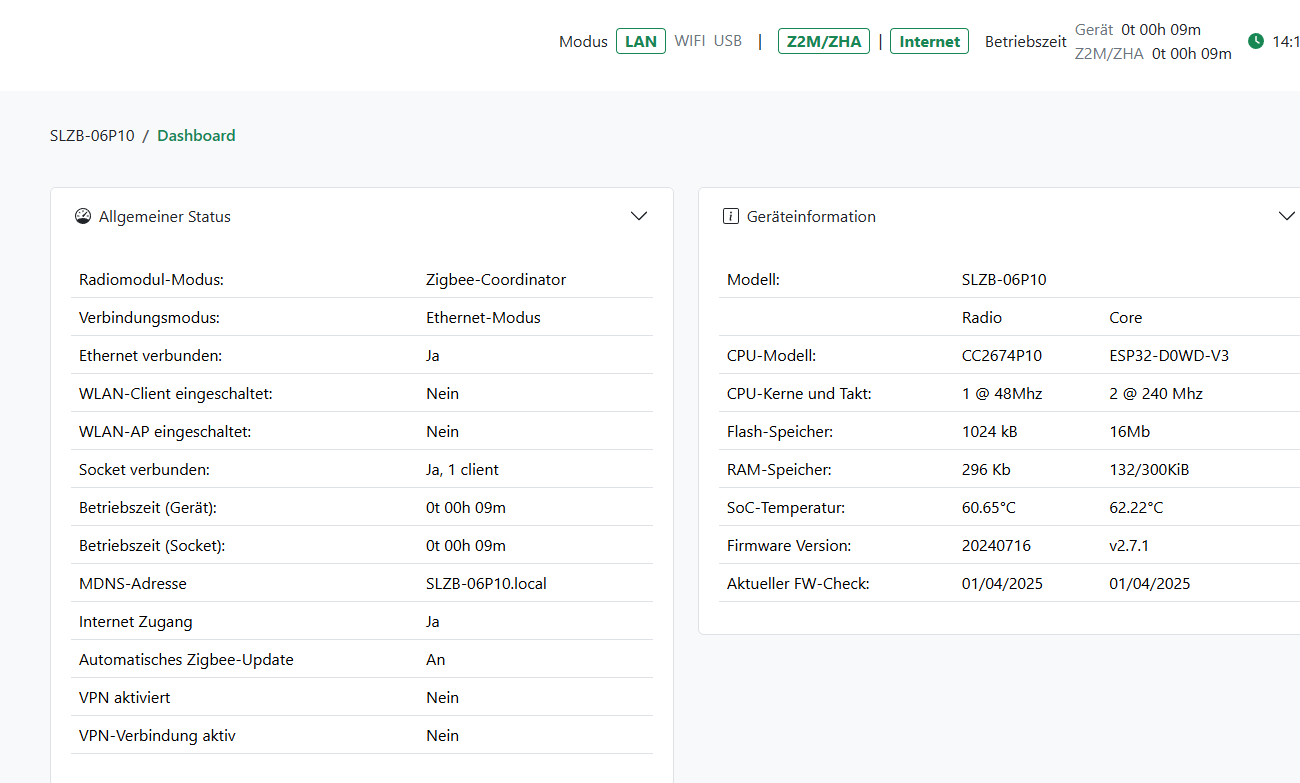The width and height of the screenshot is (1300, 783).
Task: Click the VPN-Verbindung aktiv label
Action: pyautogui.click(x=157, y=736)
